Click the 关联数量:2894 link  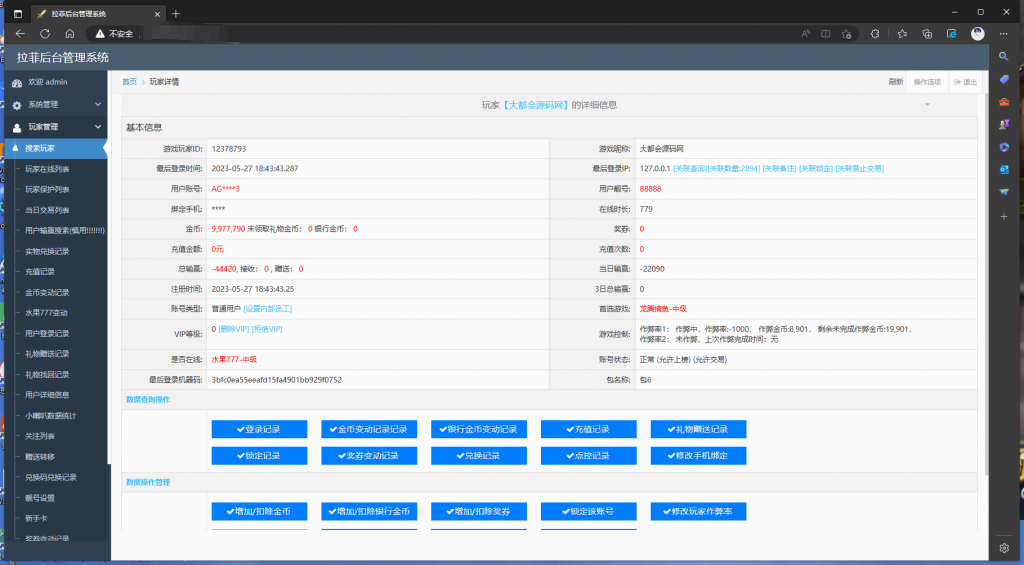[x=734, y=169]
